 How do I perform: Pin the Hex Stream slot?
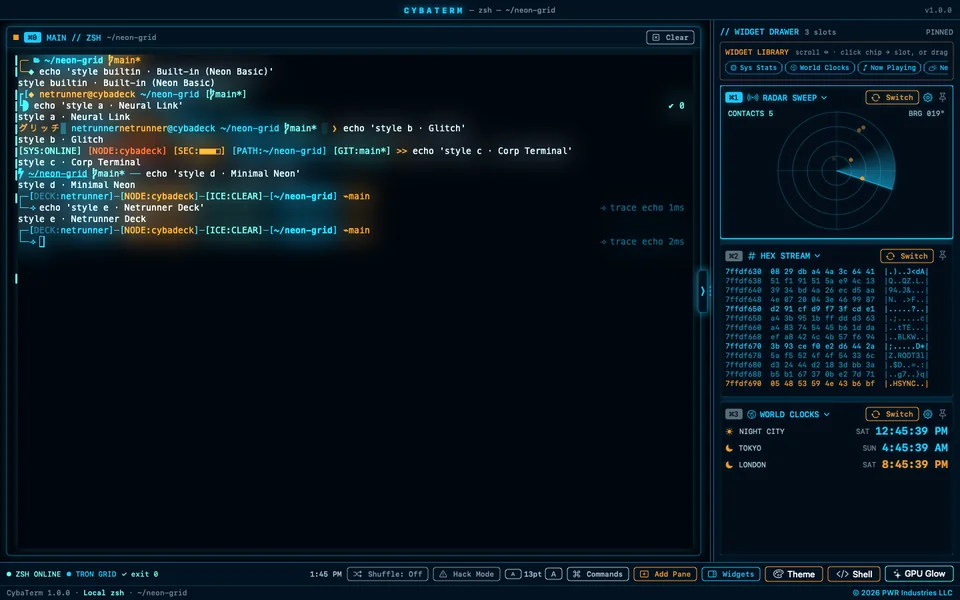point(942,256)
